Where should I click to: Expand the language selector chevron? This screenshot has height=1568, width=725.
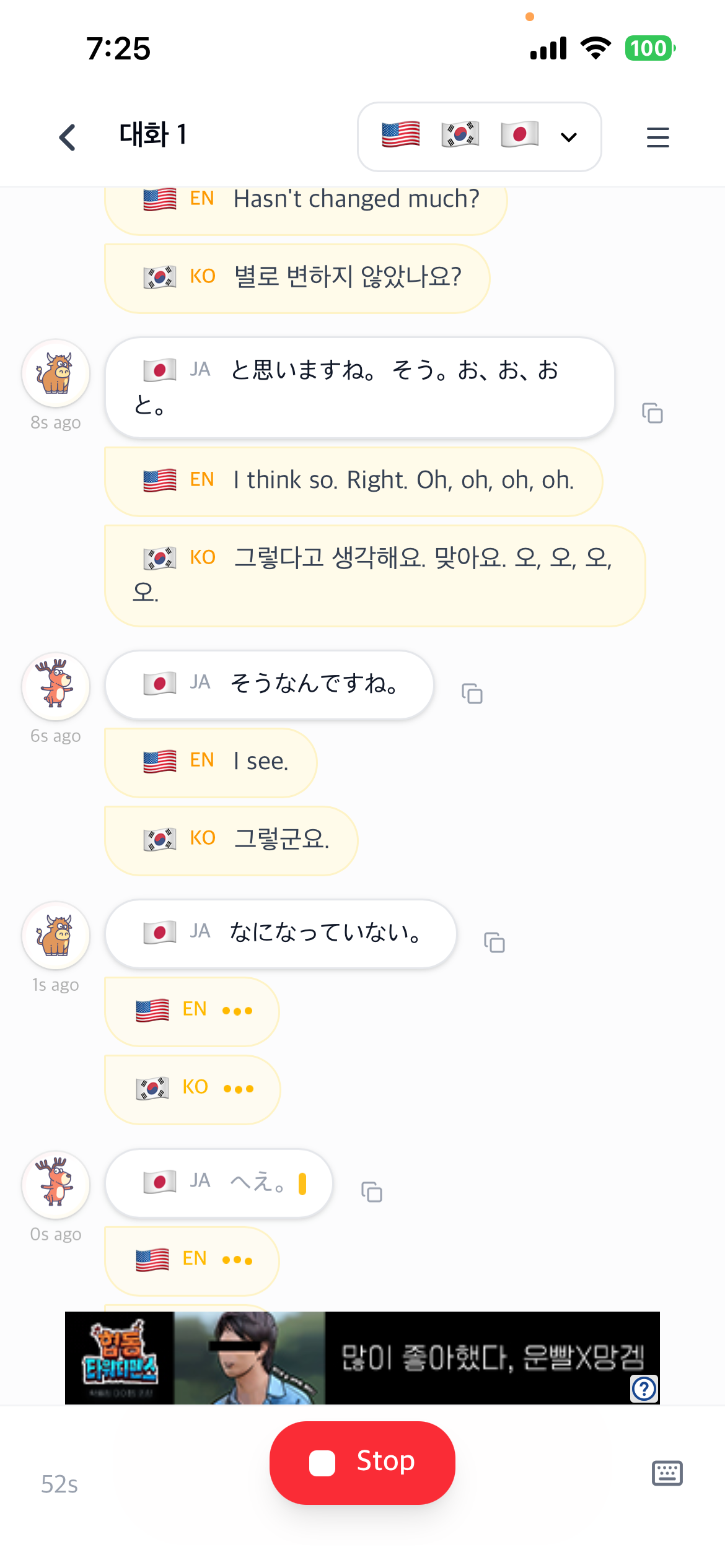[x=569, y=137]
